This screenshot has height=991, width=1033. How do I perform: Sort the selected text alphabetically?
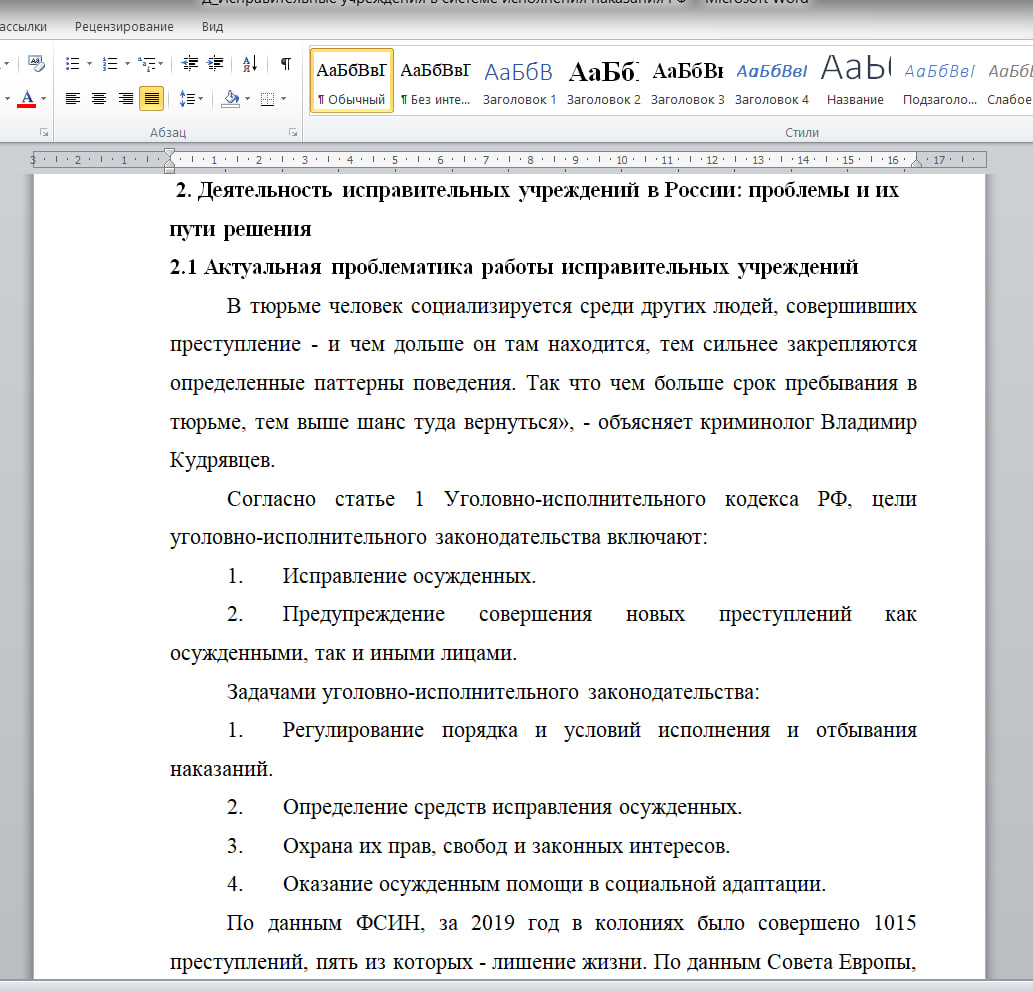point(250,64)
